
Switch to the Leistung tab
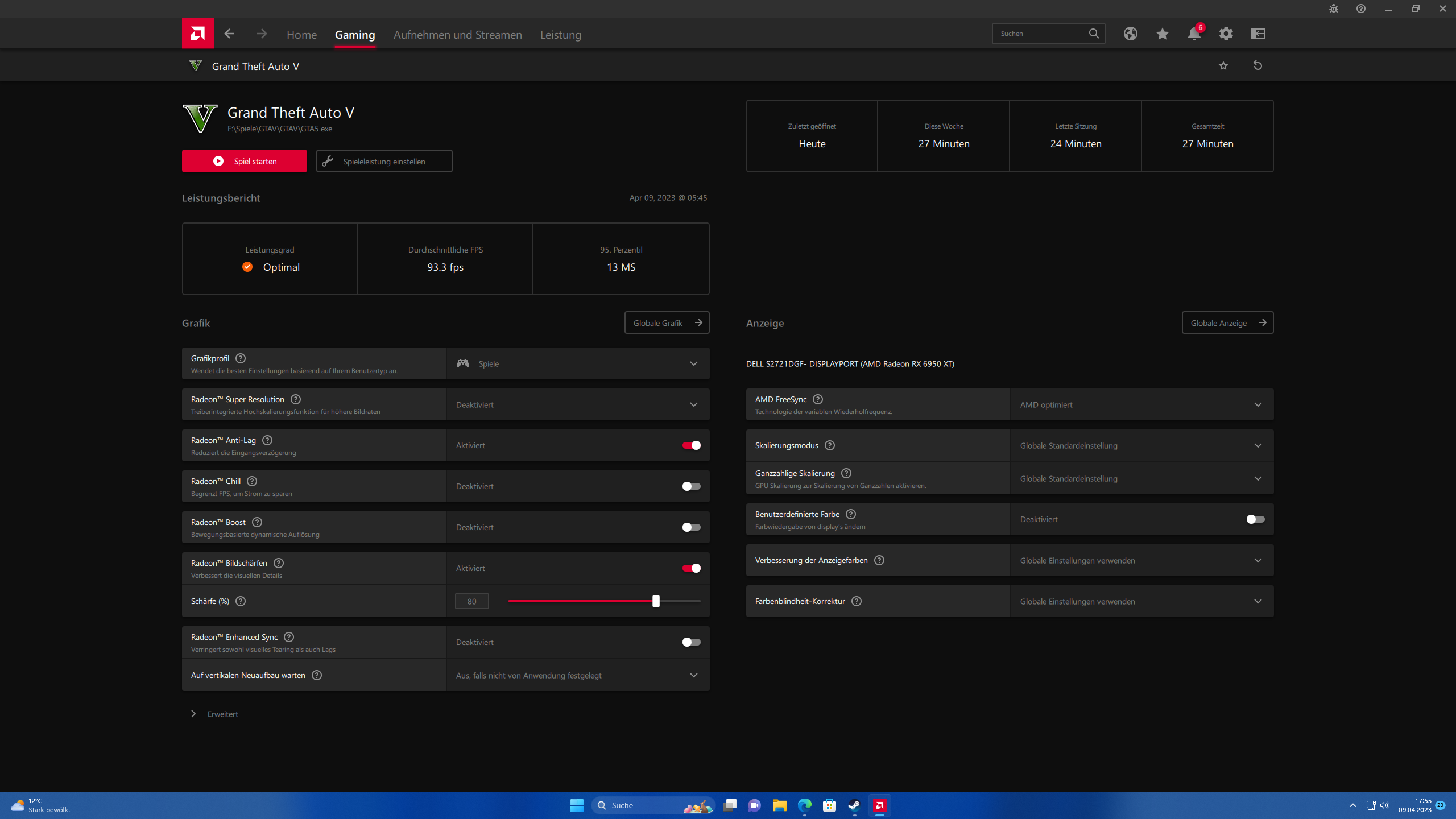560,35
